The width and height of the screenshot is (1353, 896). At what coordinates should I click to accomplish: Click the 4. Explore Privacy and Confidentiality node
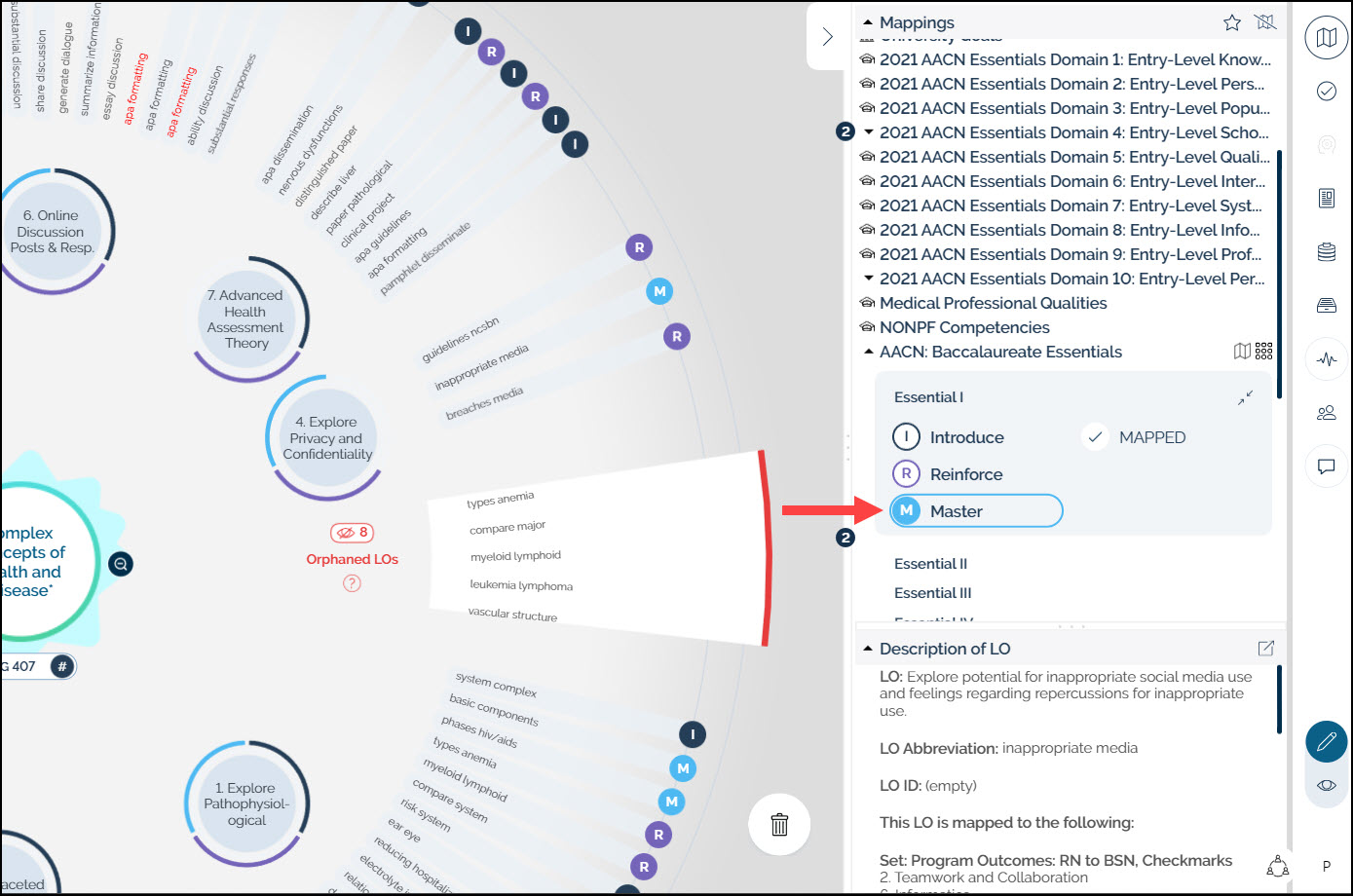pos(327,438)
